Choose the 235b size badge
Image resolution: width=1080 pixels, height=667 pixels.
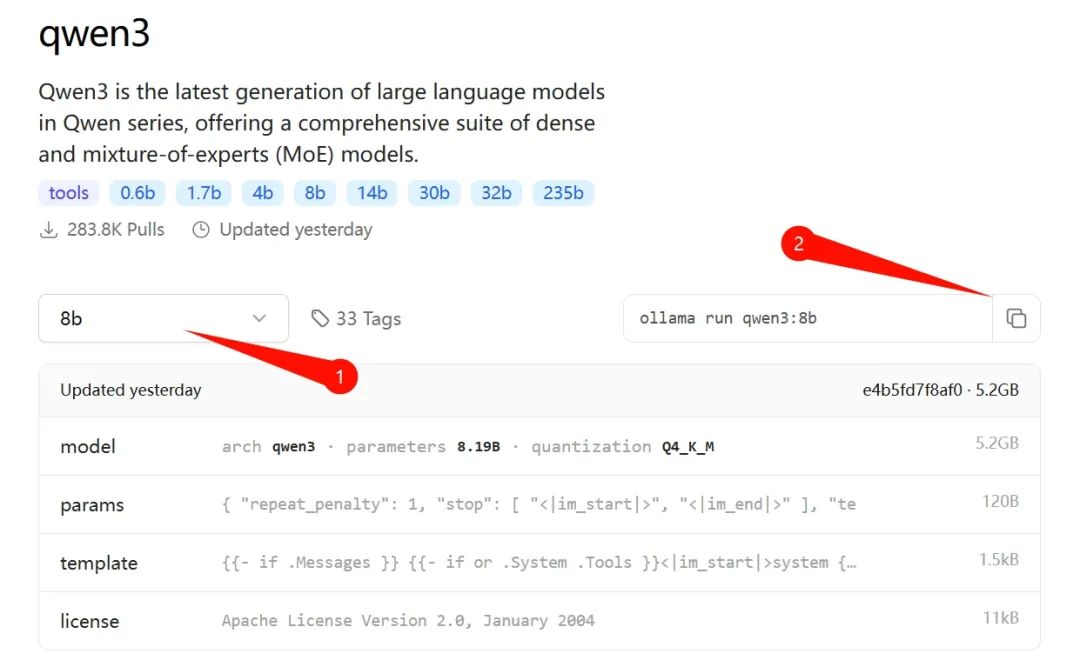(563, 193)
